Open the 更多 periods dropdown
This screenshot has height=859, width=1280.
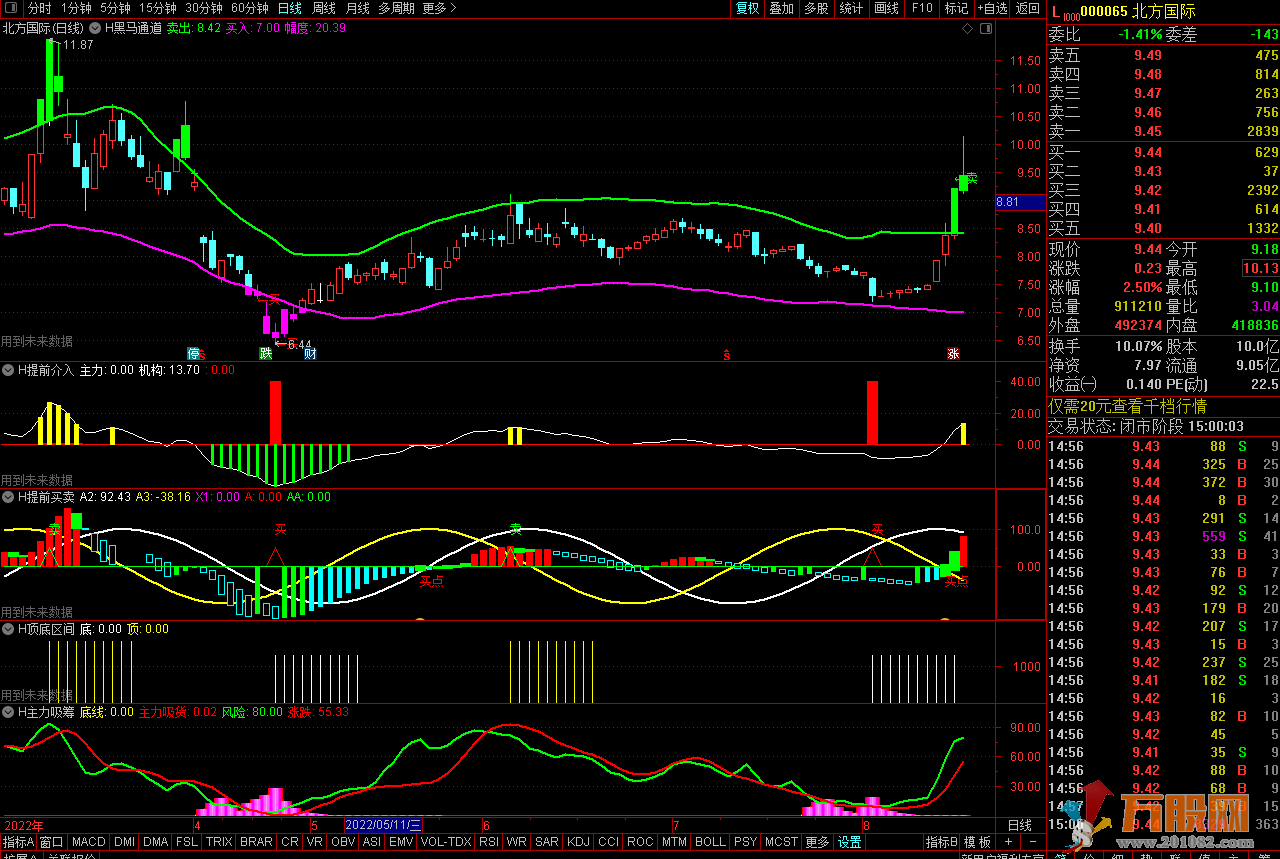pos(439,8)
